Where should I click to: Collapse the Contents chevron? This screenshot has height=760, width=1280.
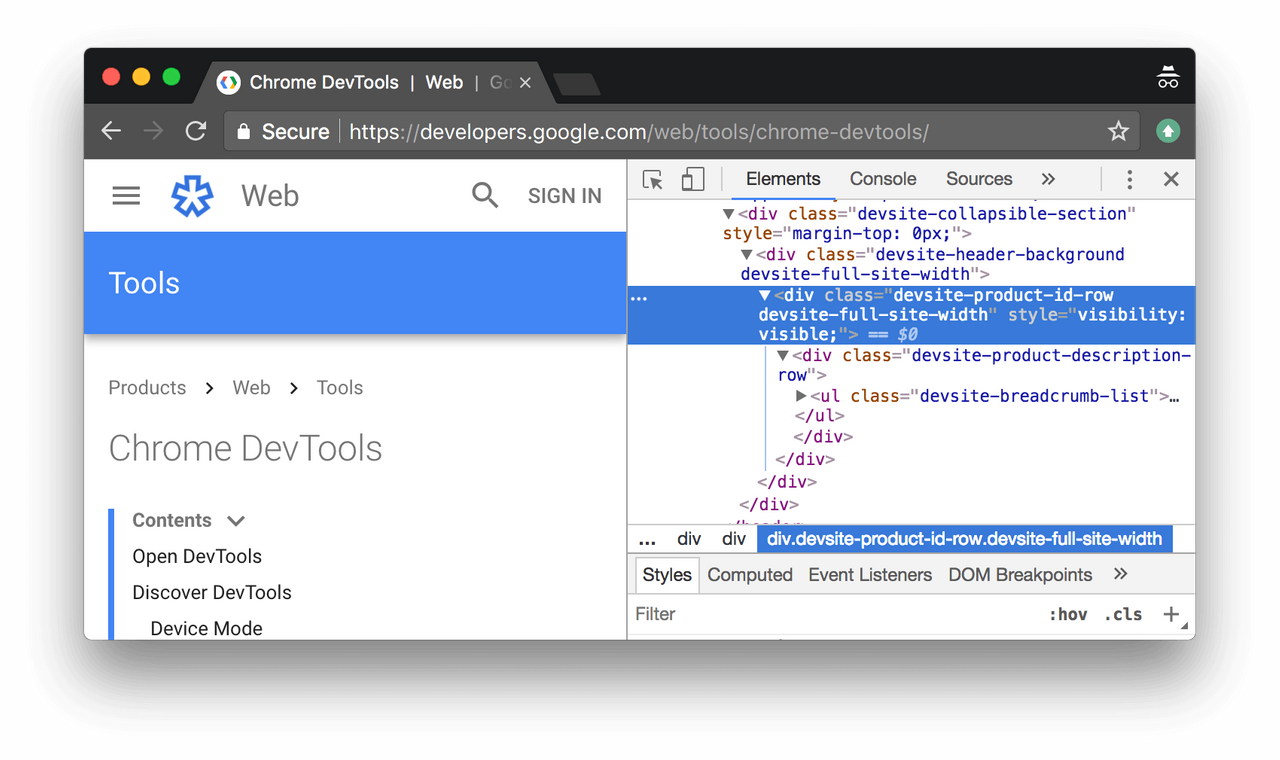[236, 521]
